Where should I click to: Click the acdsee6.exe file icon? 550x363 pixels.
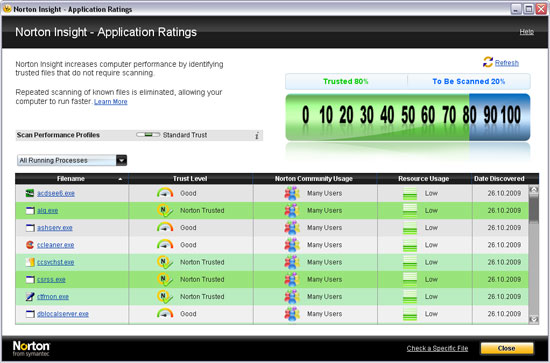coord(30,193)
